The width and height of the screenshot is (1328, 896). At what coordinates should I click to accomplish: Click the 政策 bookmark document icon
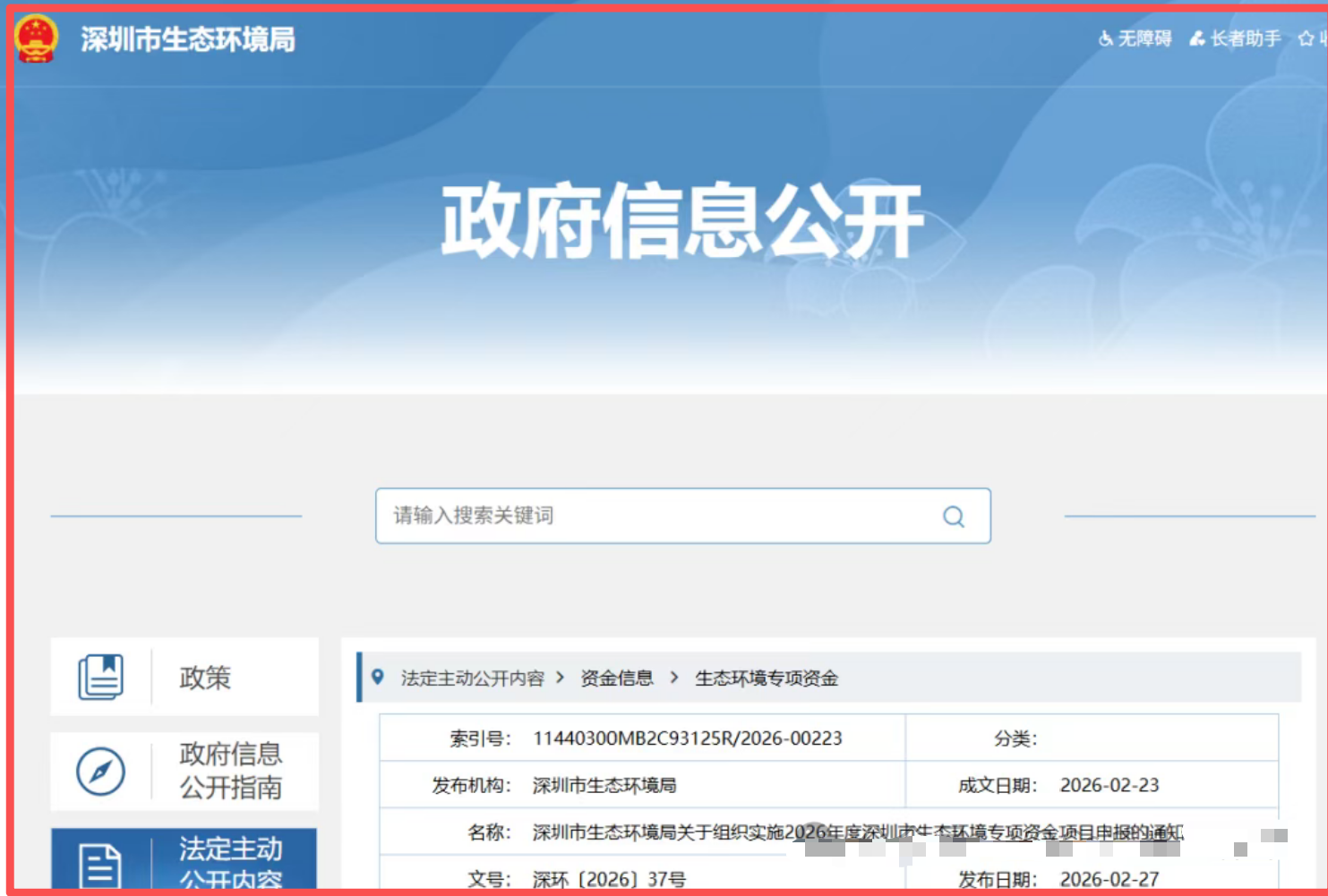point(101,677)
